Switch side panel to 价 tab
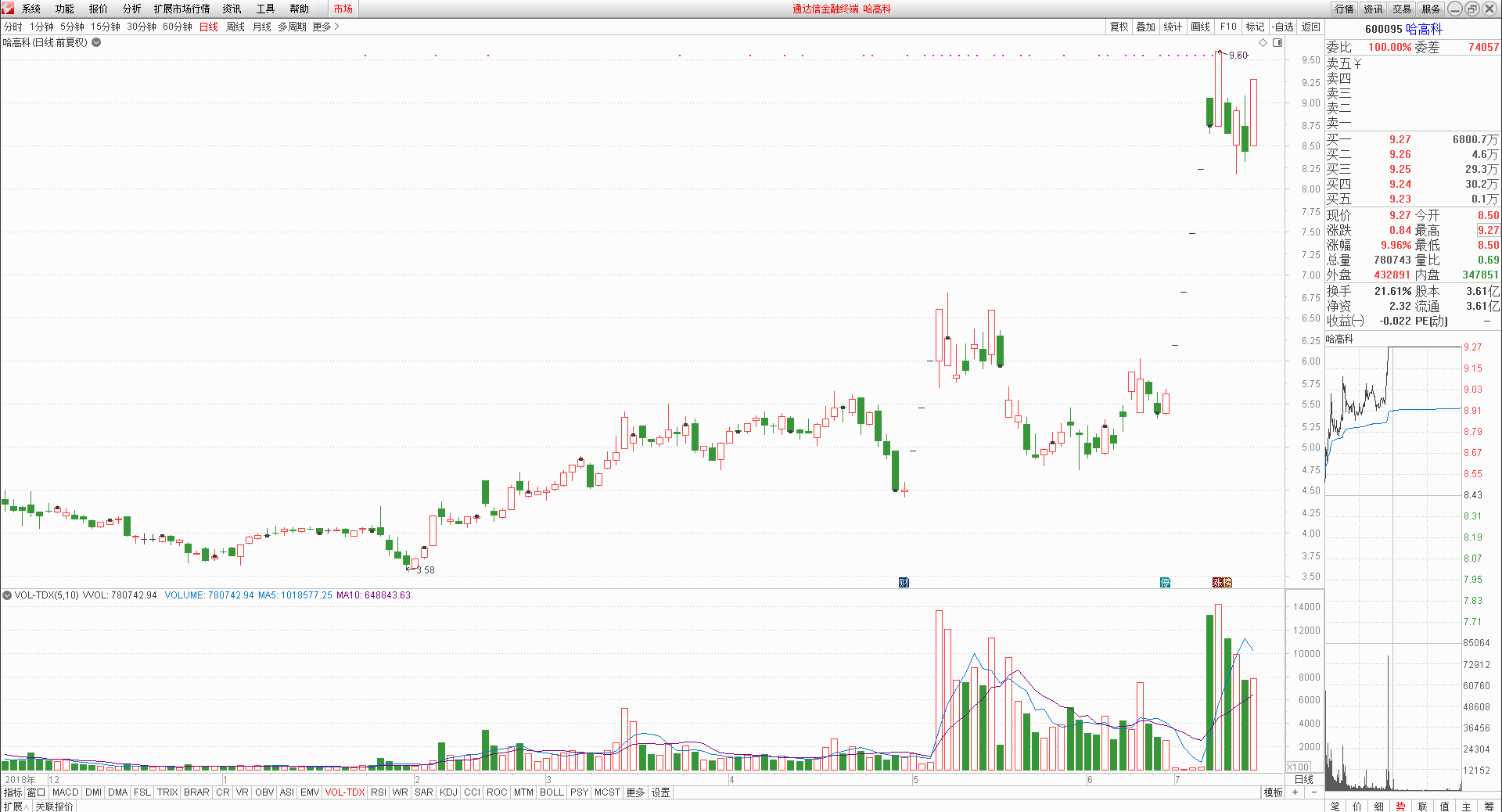Viewport: 1502px width, 812px height. 1357,806
